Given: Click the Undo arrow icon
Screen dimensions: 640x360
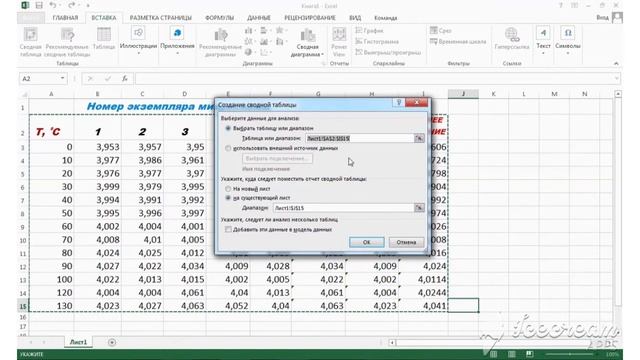Looking at the screenshot, I should 53,5.
